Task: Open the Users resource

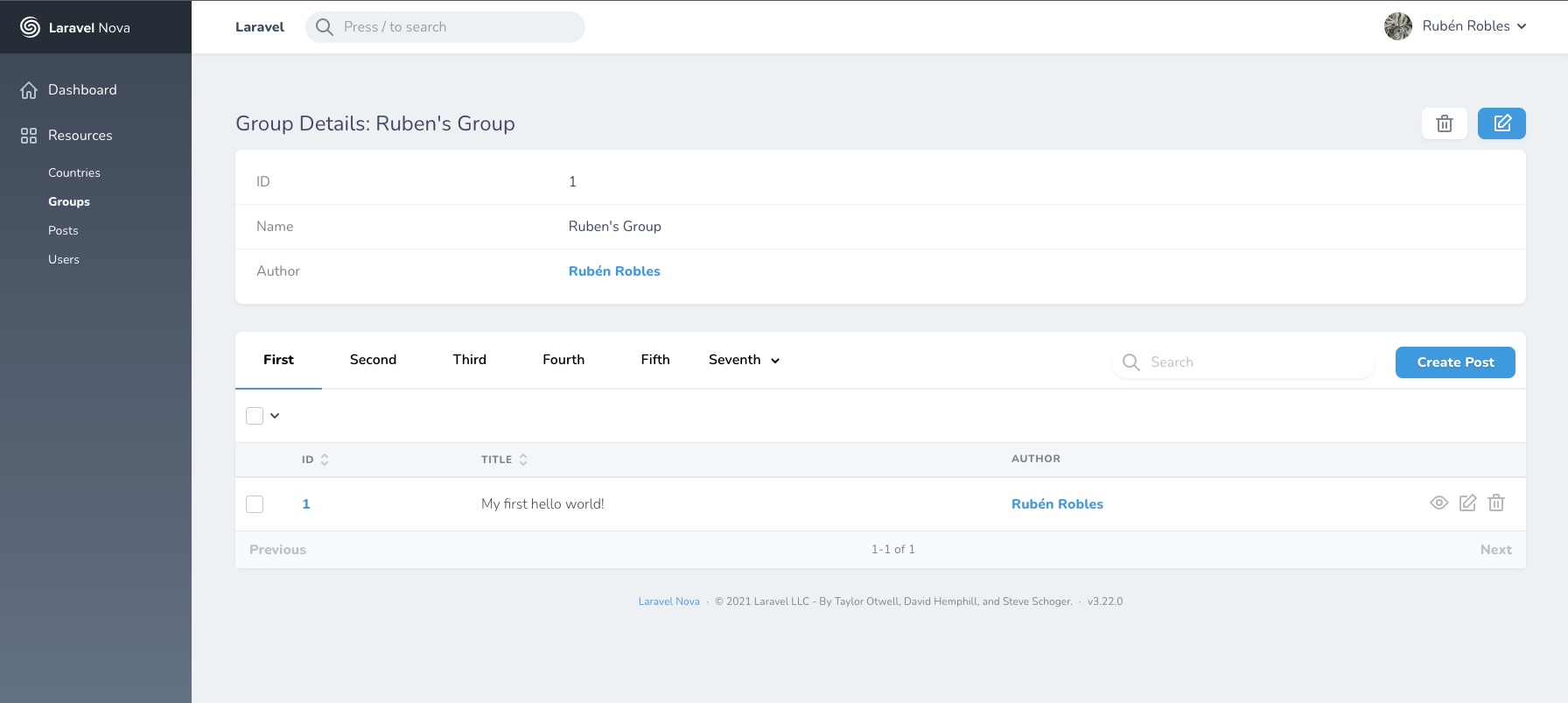Action: tap(64, 260)
